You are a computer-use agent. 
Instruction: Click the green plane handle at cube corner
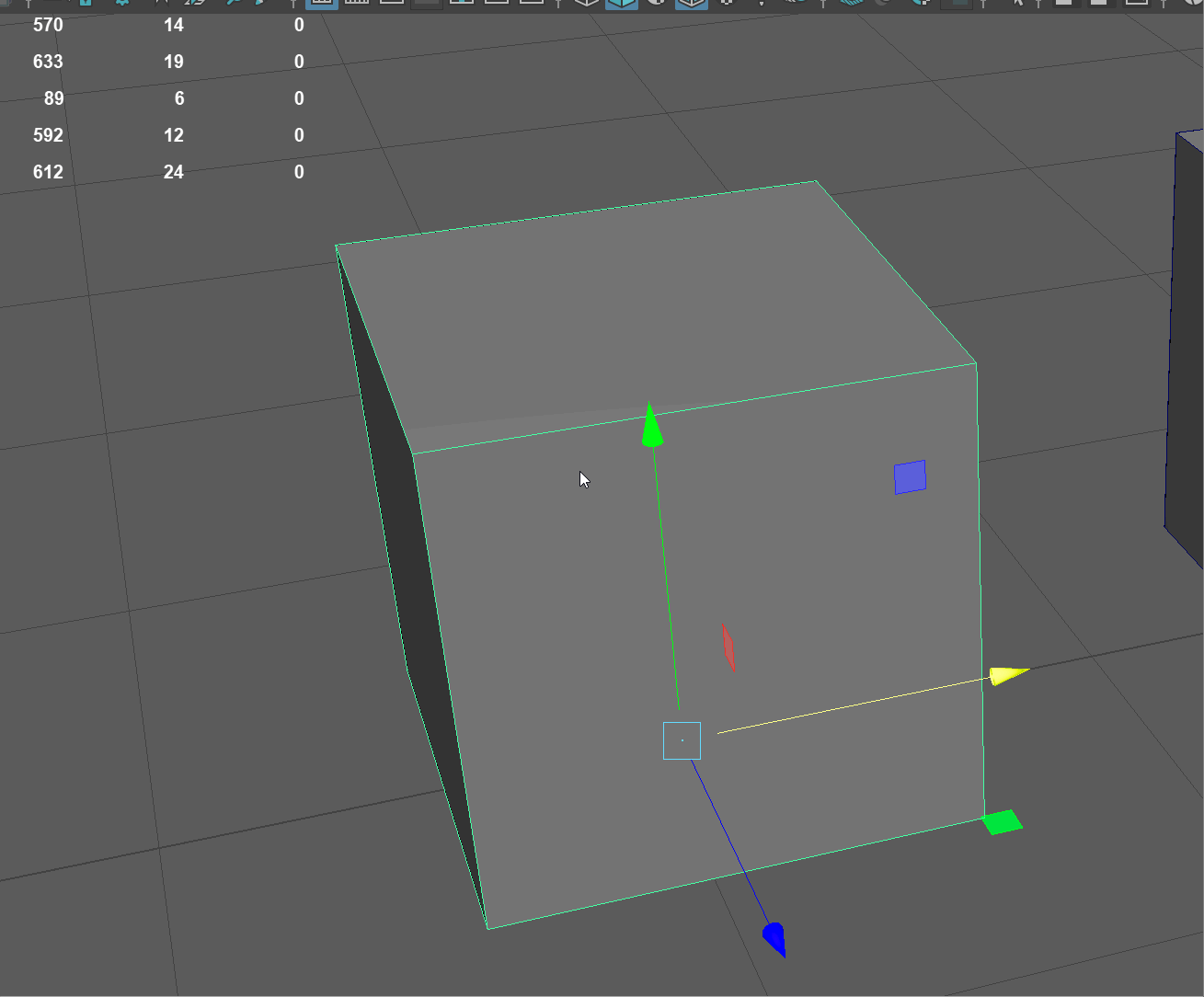point(1002,821)
